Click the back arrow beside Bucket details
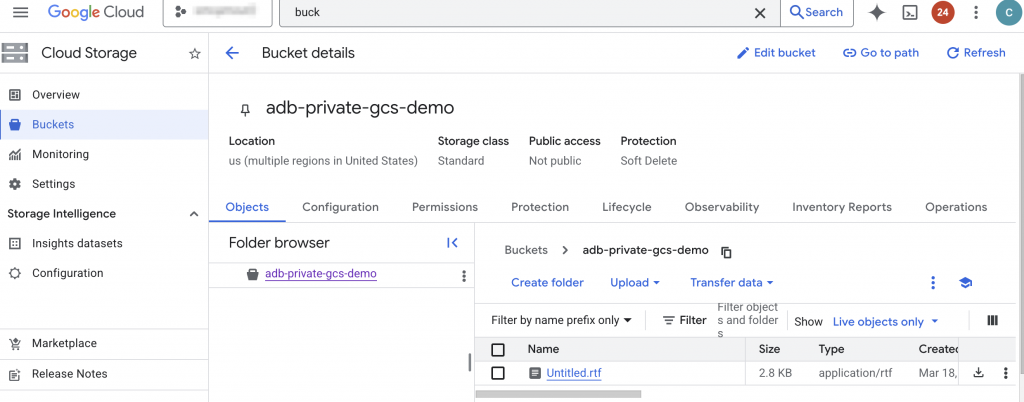 [x=232, y=53]
